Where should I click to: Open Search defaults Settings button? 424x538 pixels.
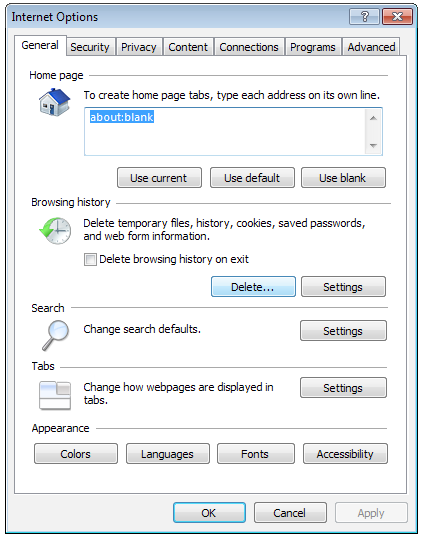343,331
